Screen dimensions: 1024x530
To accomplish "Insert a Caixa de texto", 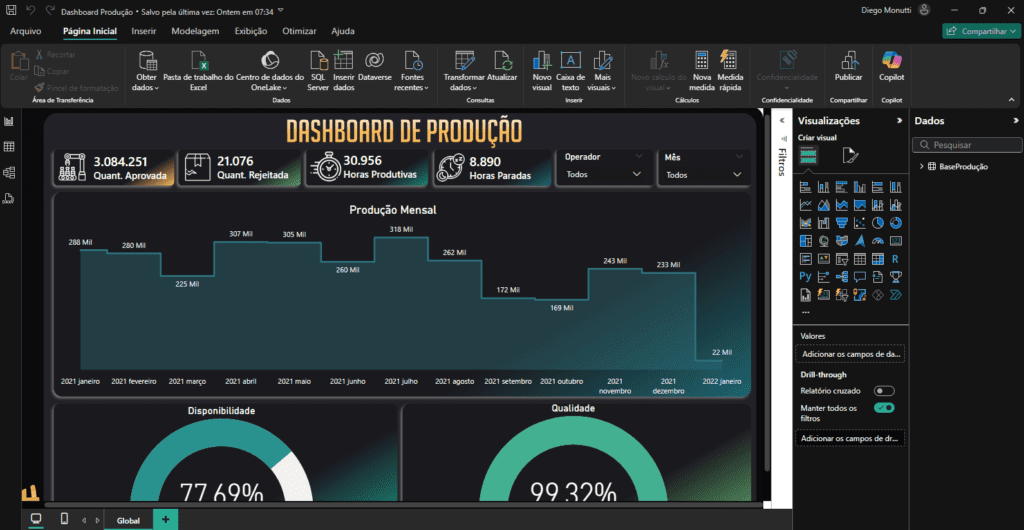I will (571, 71).
